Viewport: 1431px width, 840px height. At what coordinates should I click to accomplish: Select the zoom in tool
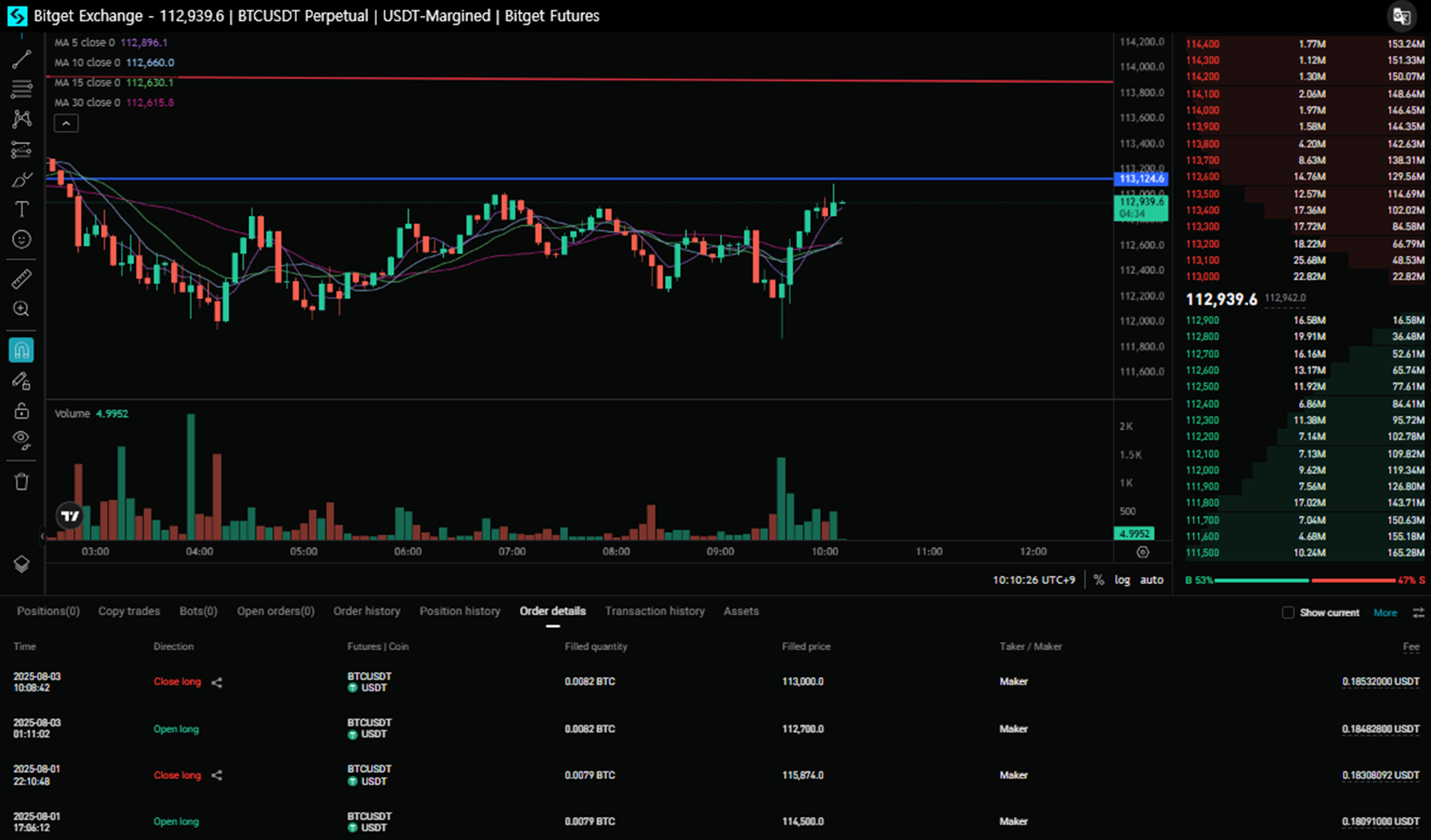[x=22, y=309]
